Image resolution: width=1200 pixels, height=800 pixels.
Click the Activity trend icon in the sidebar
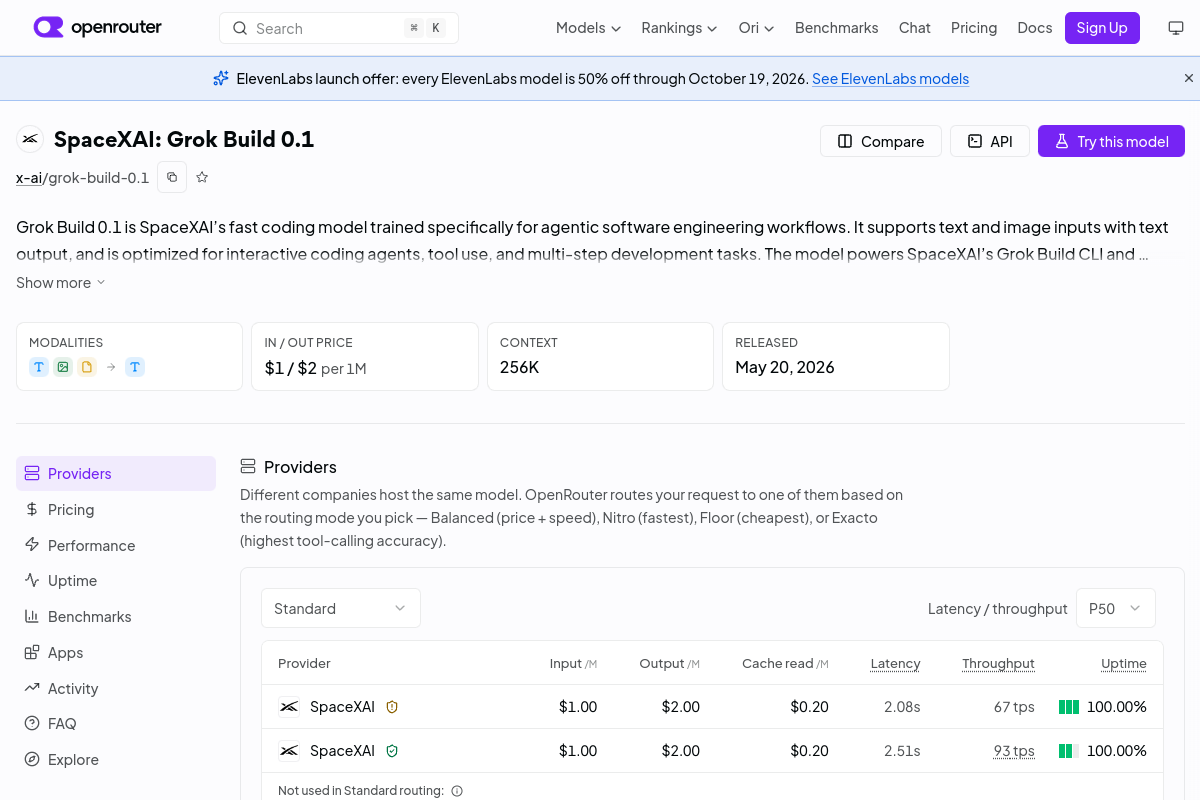point(32,688)
